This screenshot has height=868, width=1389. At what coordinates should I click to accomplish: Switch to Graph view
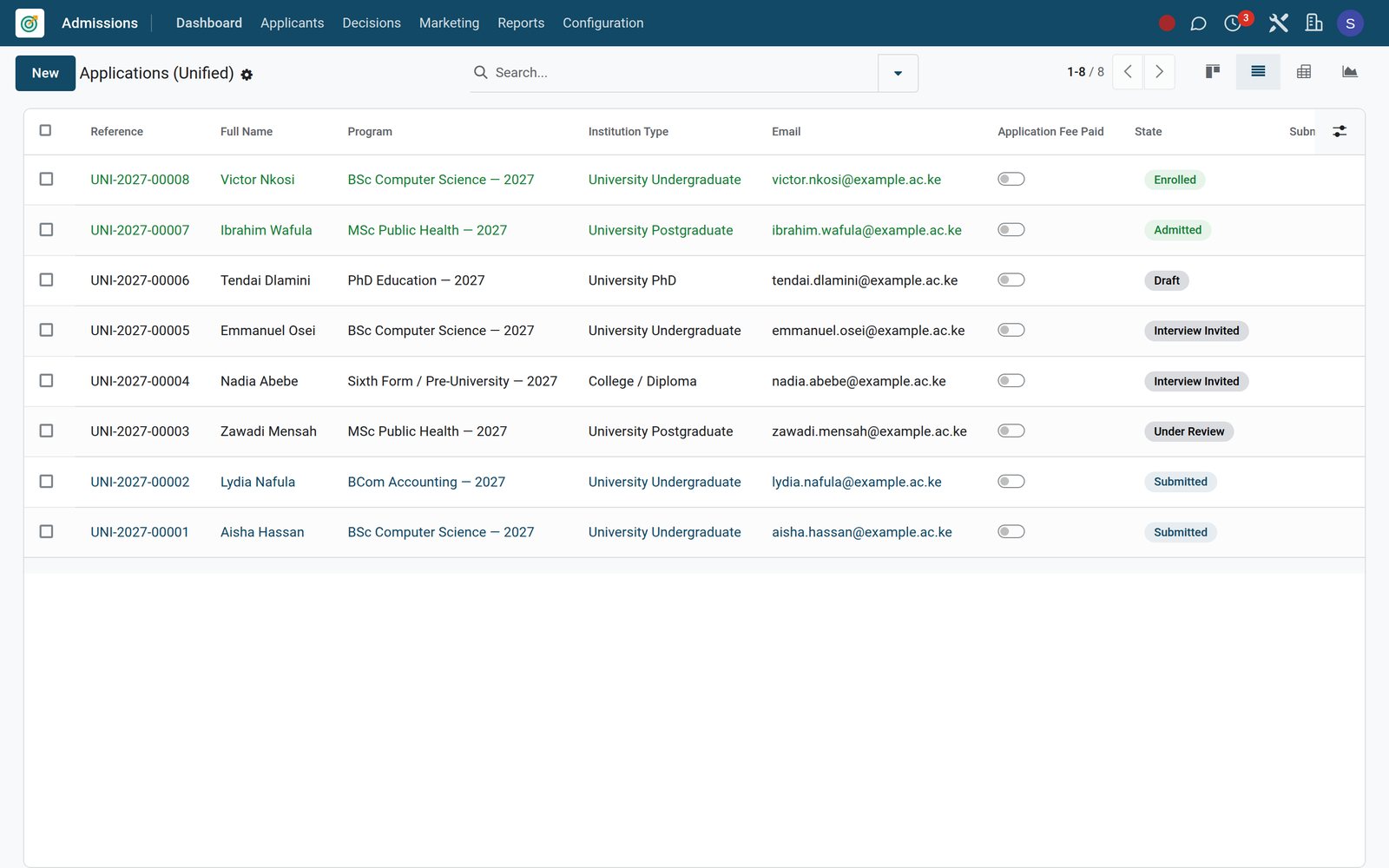click(x=1349, y=72)
